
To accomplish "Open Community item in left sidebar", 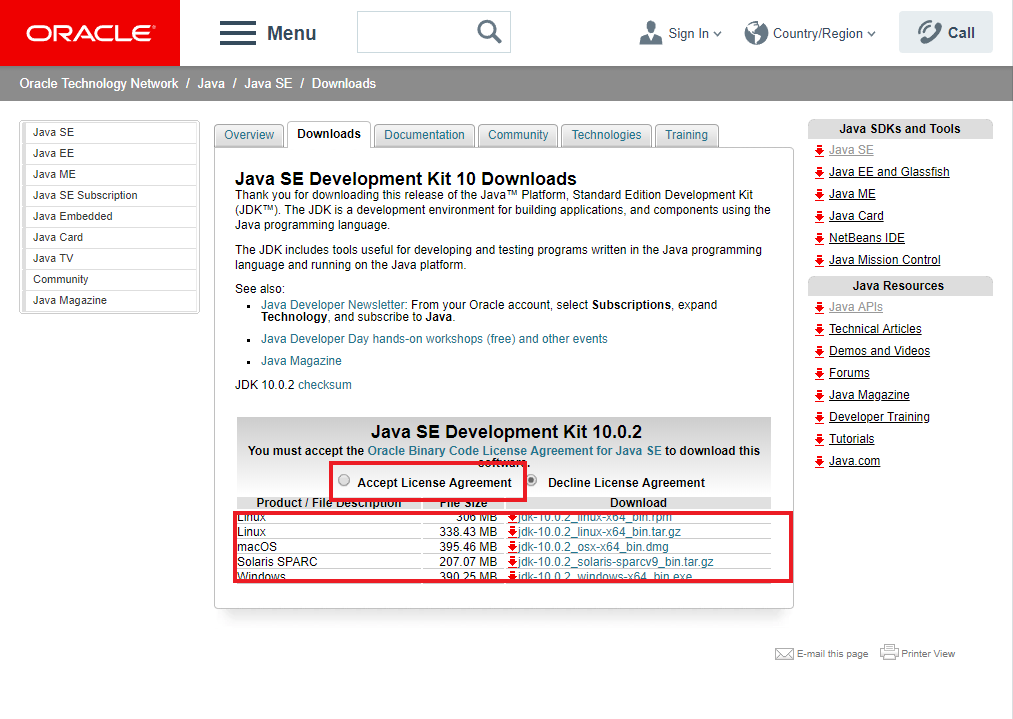I will click(110, 279).
